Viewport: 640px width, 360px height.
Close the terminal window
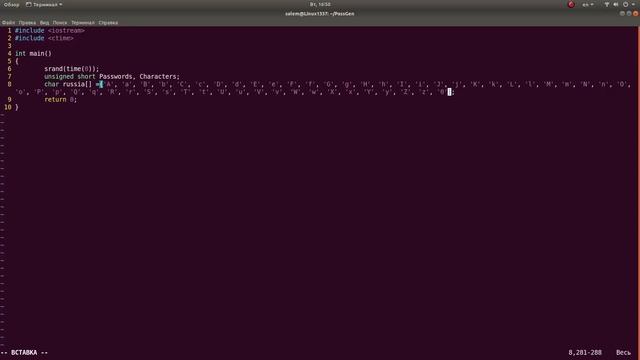click(636, 13)
